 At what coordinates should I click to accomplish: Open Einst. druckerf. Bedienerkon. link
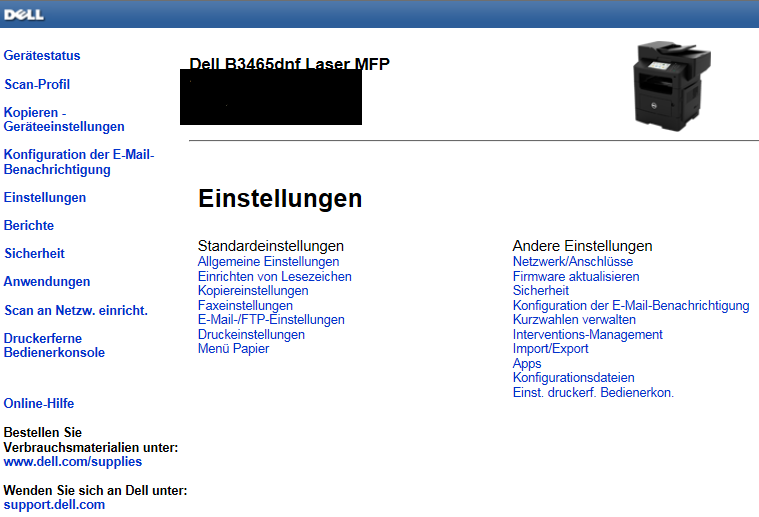click(x=593, y=393)
